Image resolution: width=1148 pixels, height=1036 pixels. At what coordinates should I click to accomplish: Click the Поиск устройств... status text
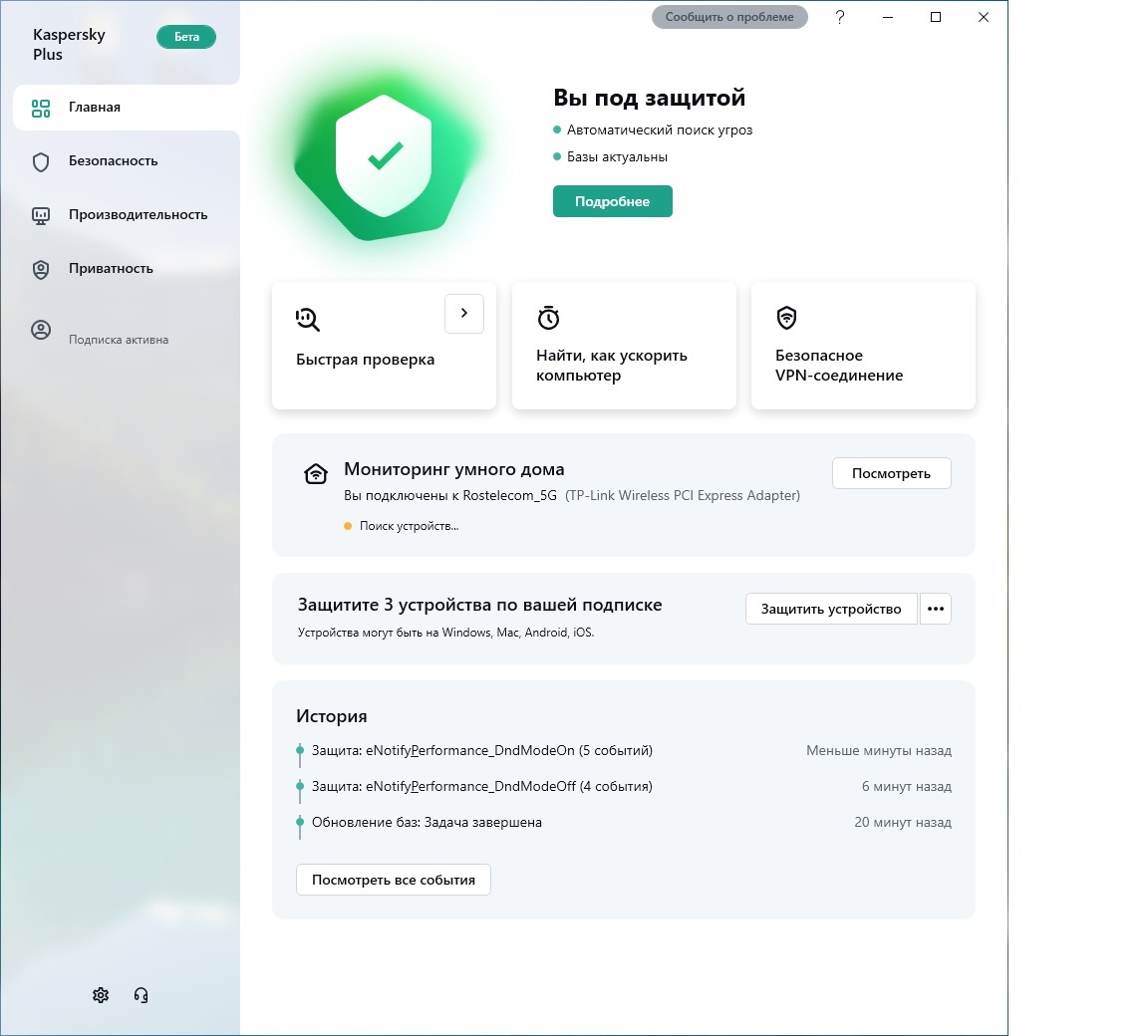409,526
